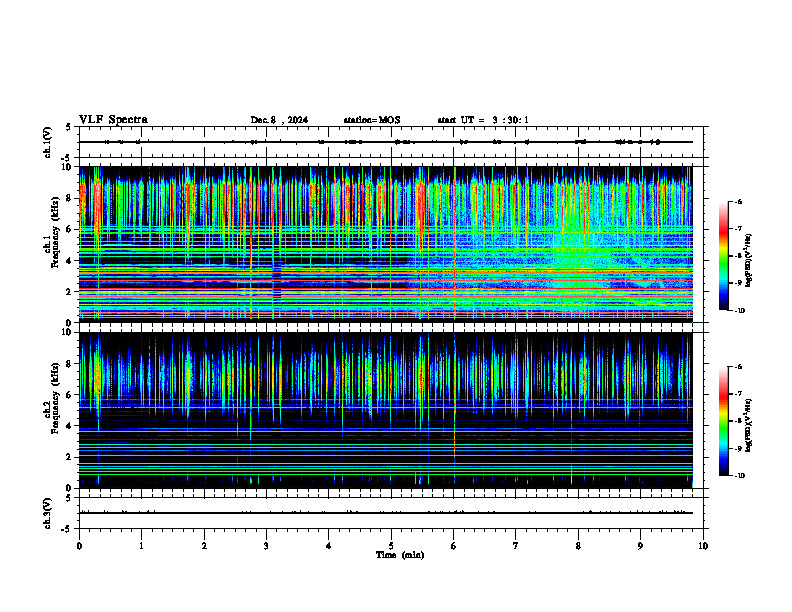Click the ch.3 voltage waveform trace
The image size is (792, 612).
[x=385, y=513]
